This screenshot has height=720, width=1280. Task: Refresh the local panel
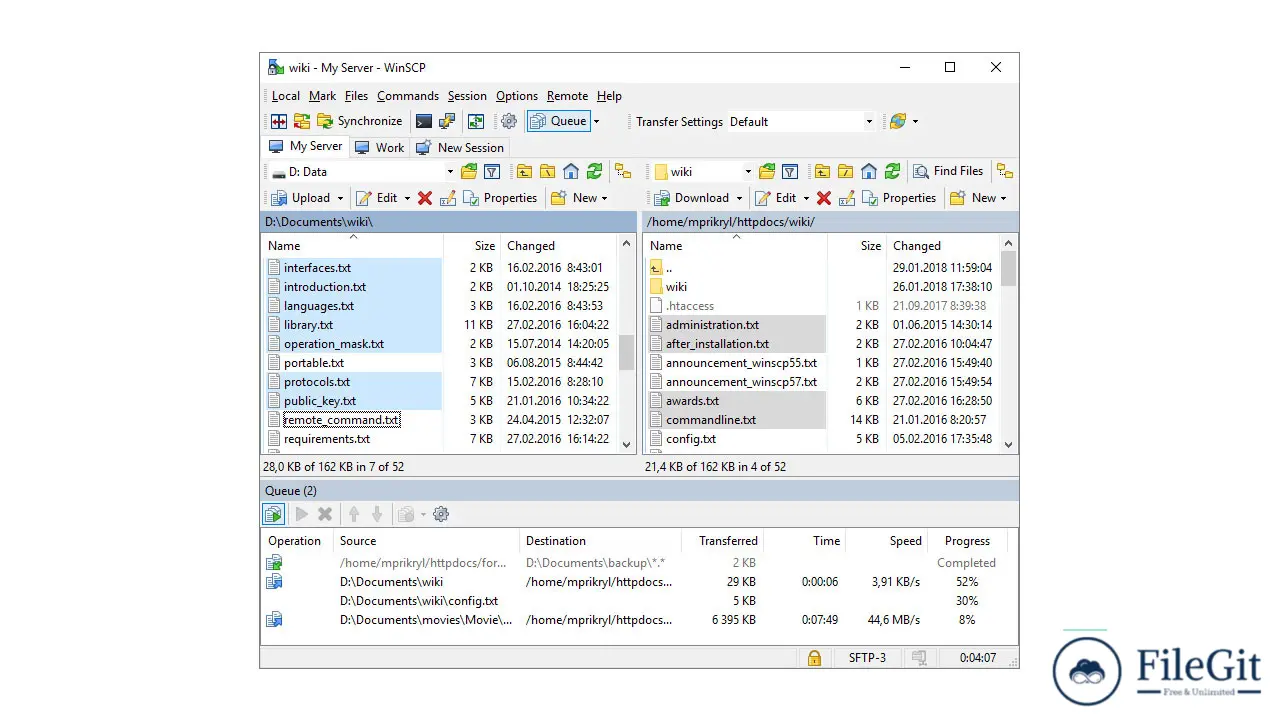pos(595,171)
